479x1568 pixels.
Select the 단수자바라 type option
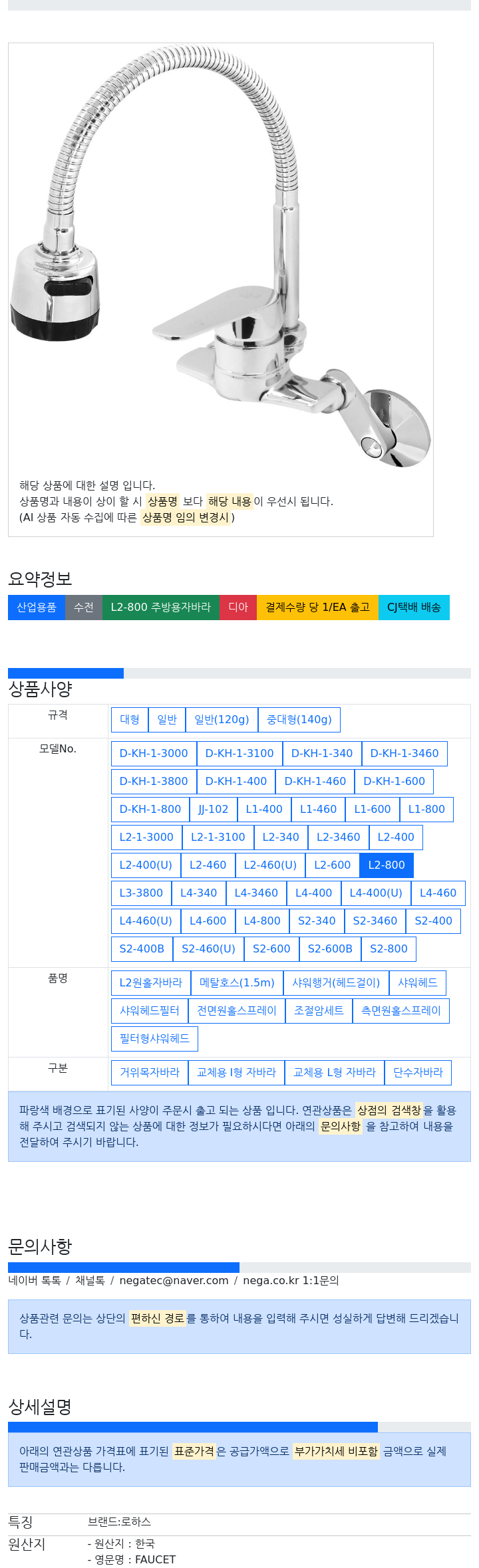pyautogui.click(x=418, y=1073)
